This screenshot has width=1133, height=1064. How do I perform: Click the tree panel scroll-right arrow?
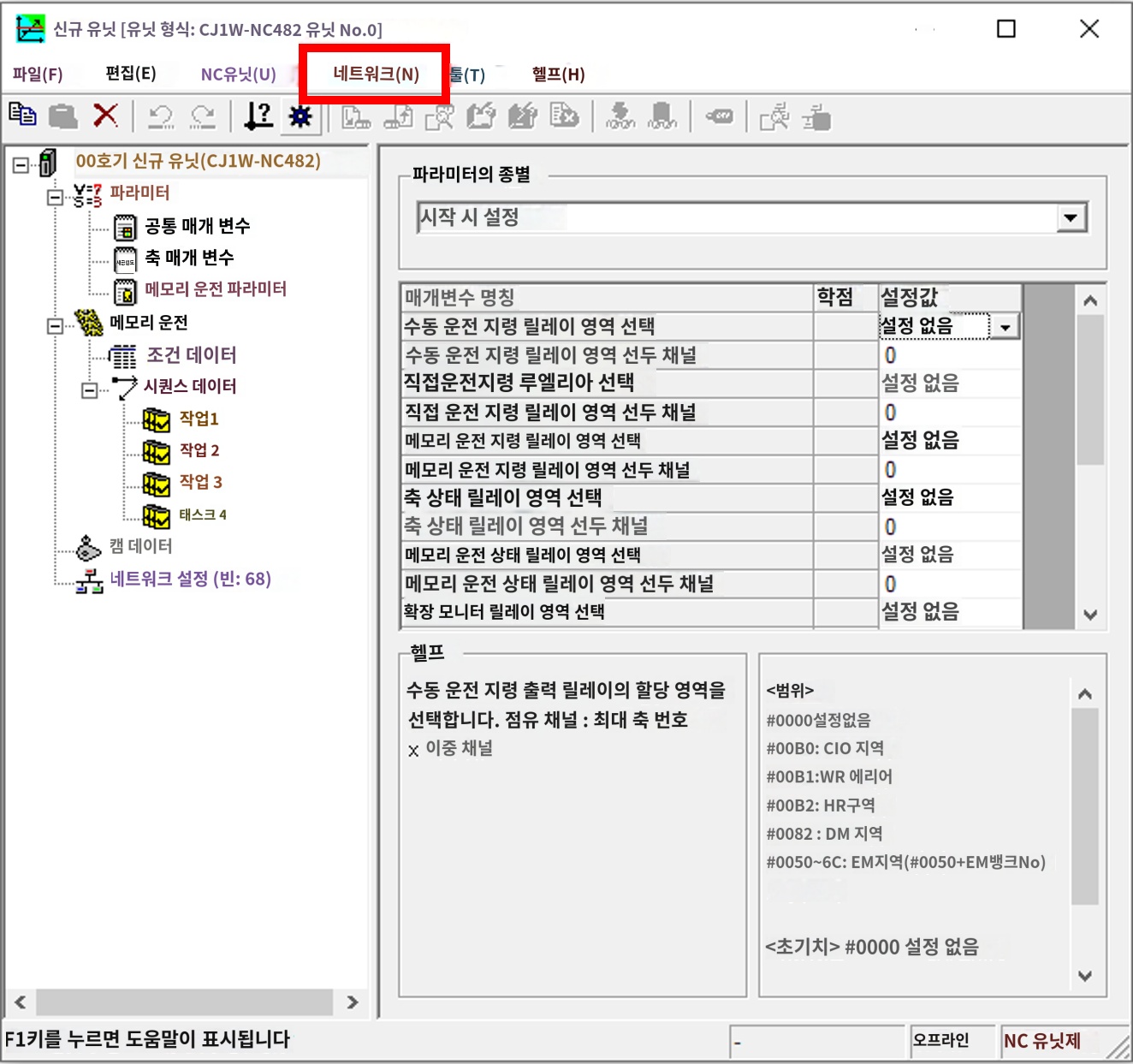pos(352,1002)
